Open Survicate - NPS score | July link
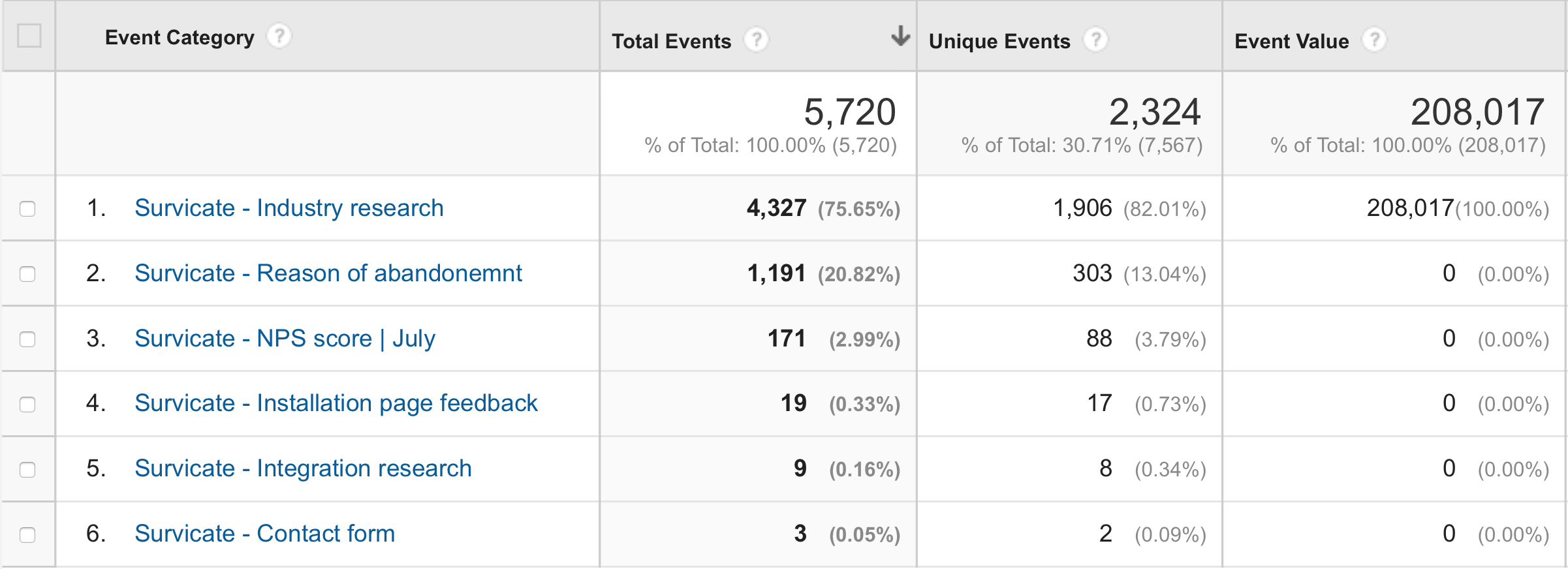 pos(285,339)
